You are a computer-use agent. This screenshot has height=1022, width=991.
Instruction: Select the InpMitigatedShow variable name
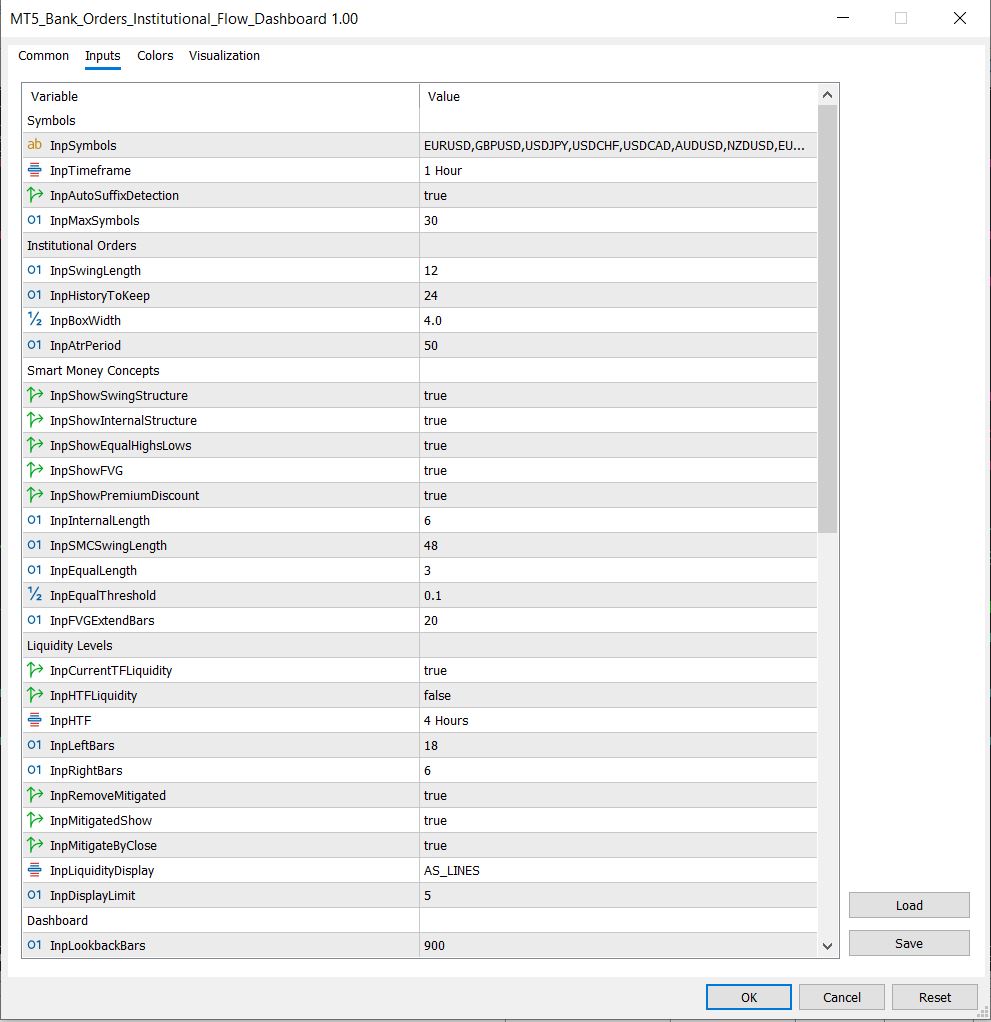[101, 821]
